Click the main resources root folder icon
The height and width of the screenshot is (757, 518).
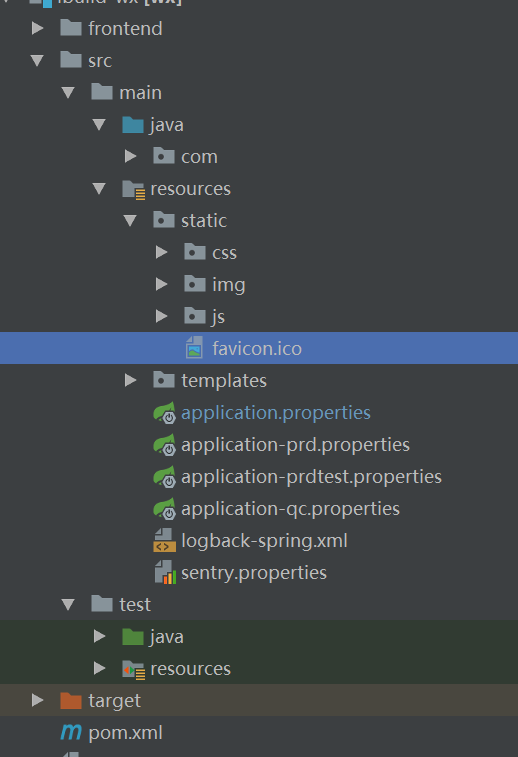click(x=133, y=189)
